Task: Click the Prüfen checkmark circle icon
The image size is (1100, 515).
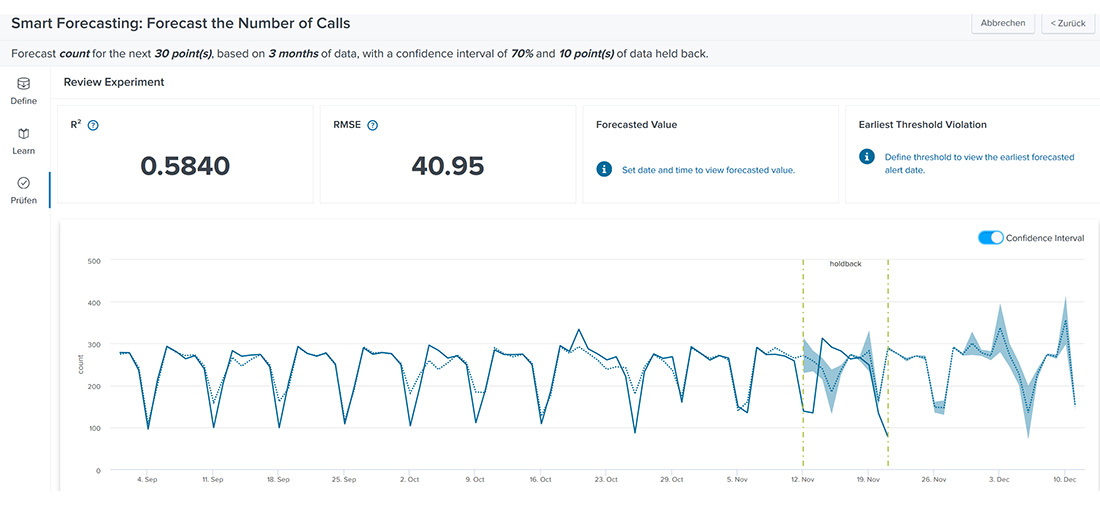Action: tap(24, 183)
